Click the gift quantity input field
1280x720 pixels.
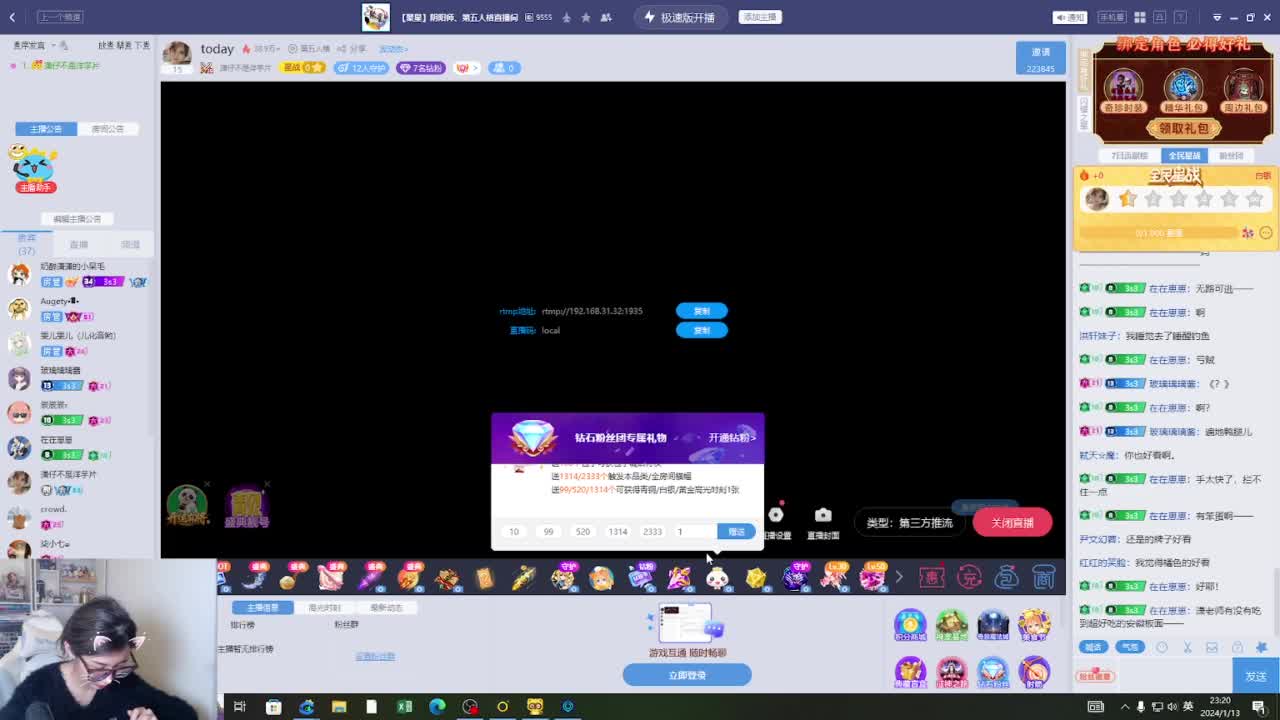[x=695, y=532]
